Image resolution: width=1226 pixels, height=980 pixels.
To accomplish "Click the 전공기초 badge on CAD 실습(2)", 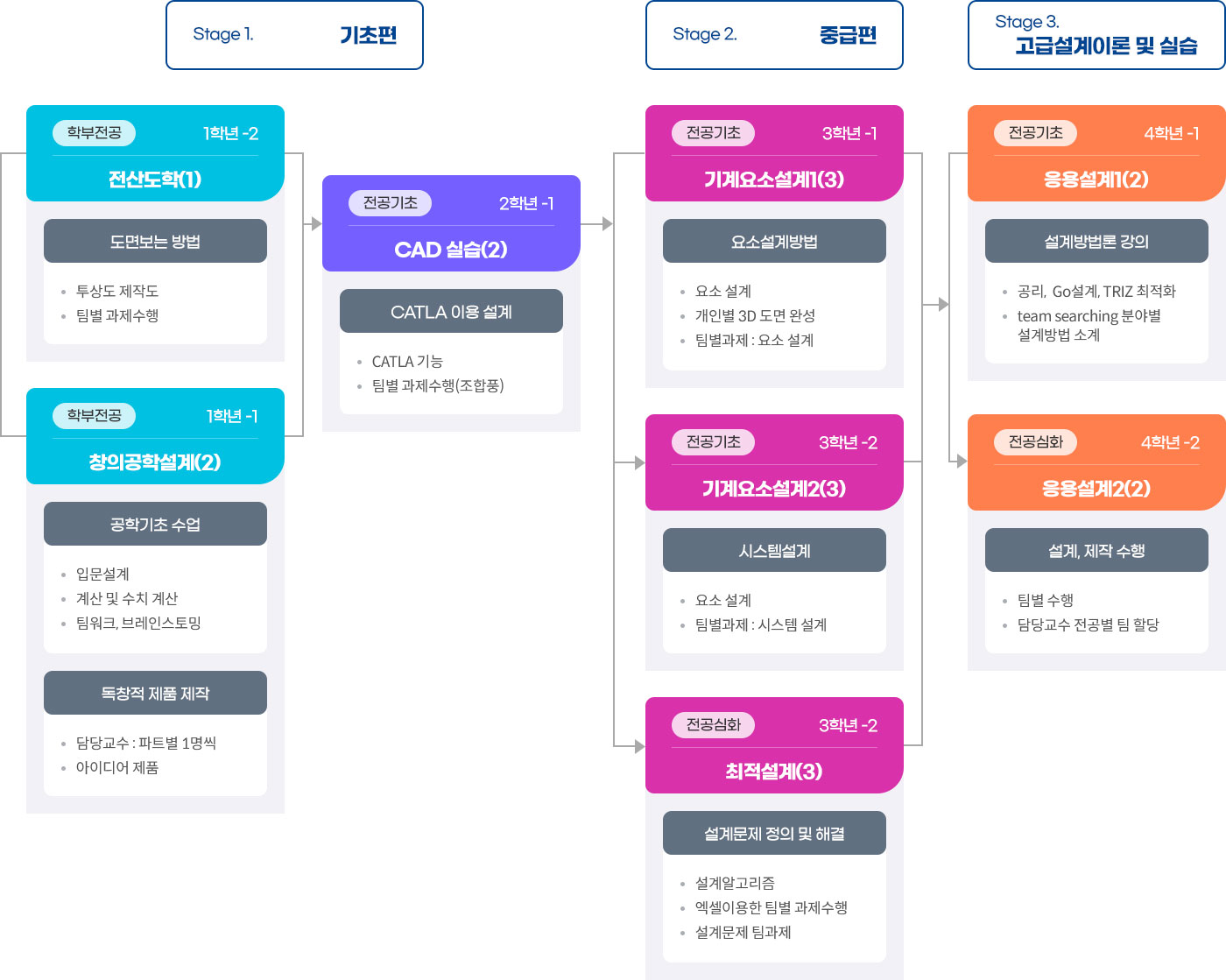I will point(391,203).
